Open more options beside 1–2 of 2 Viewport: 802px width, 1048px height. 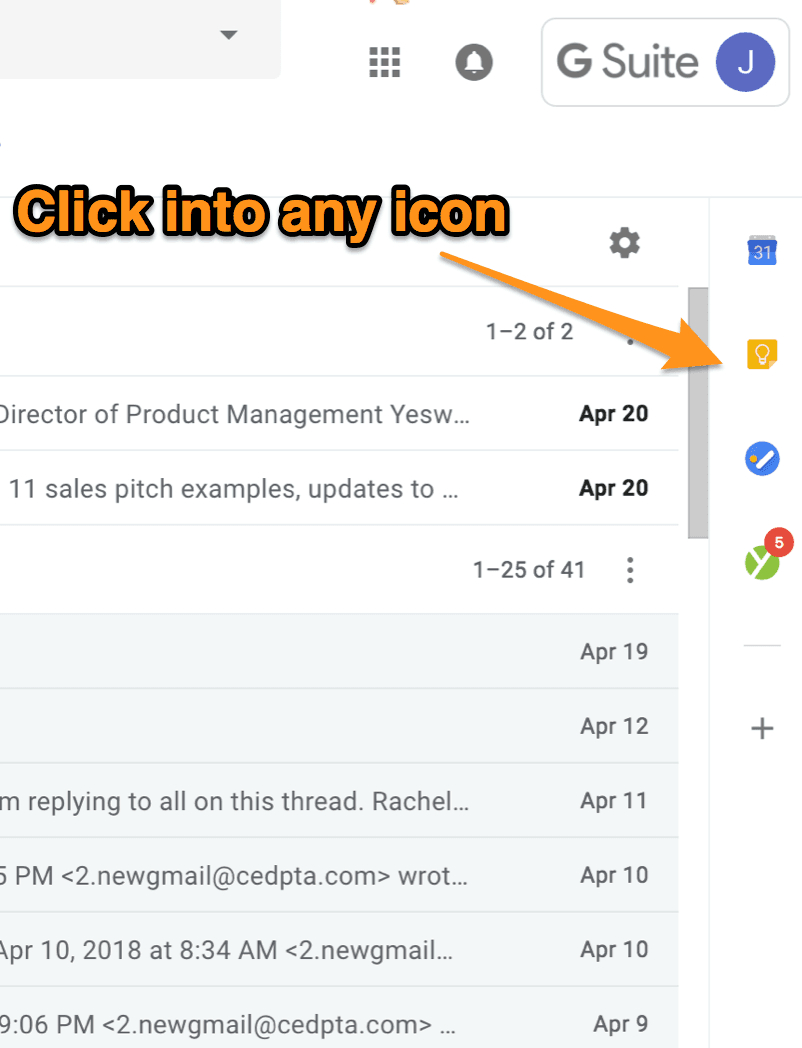630,337
